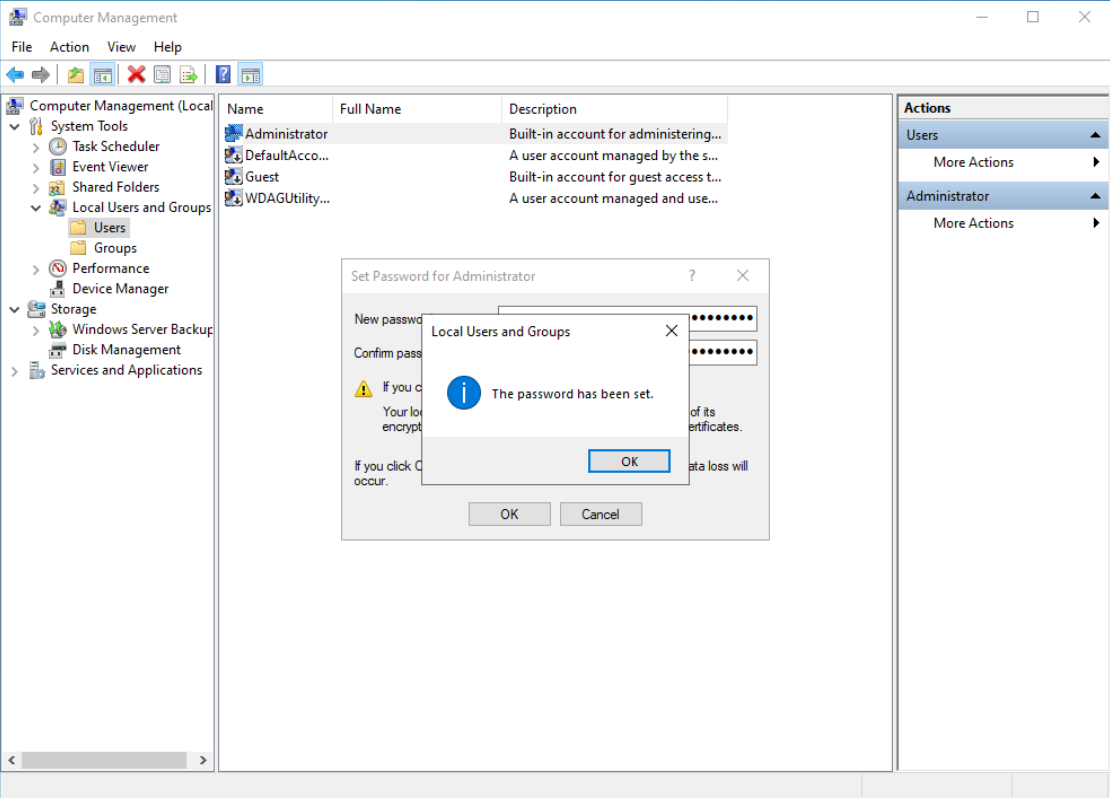Expand the Shared Folders tree node
This screenshot has width=1110, height=798.
tap(36, 188)
